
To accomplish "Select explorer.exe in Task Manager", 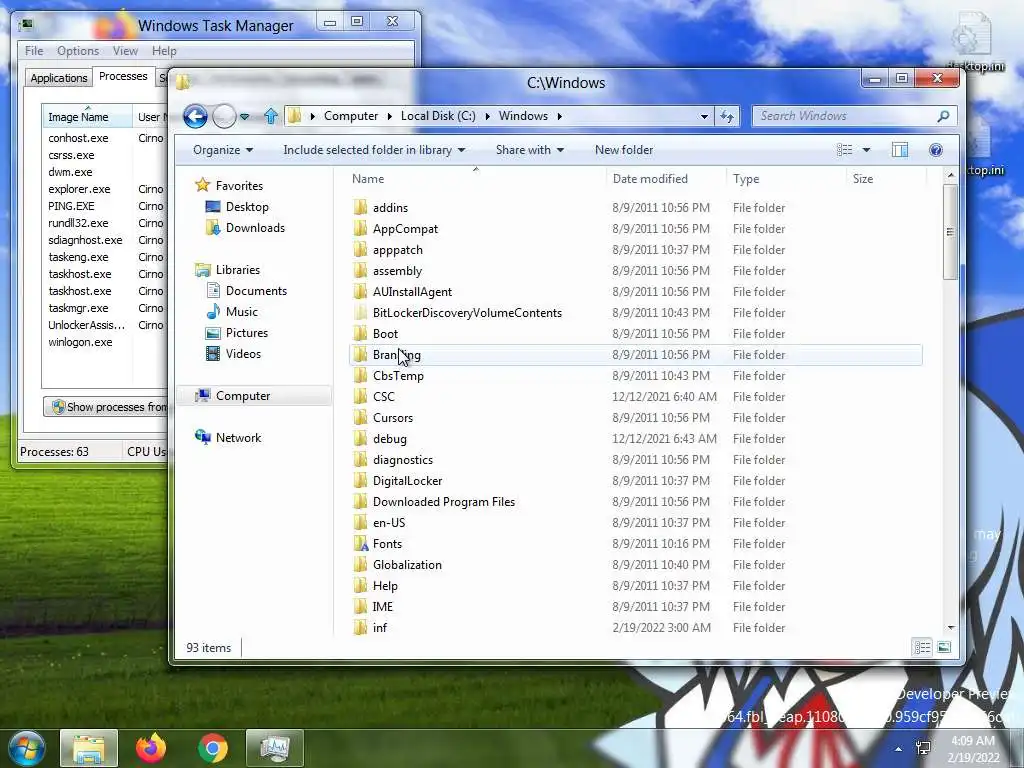I will [x=79, y=189].
